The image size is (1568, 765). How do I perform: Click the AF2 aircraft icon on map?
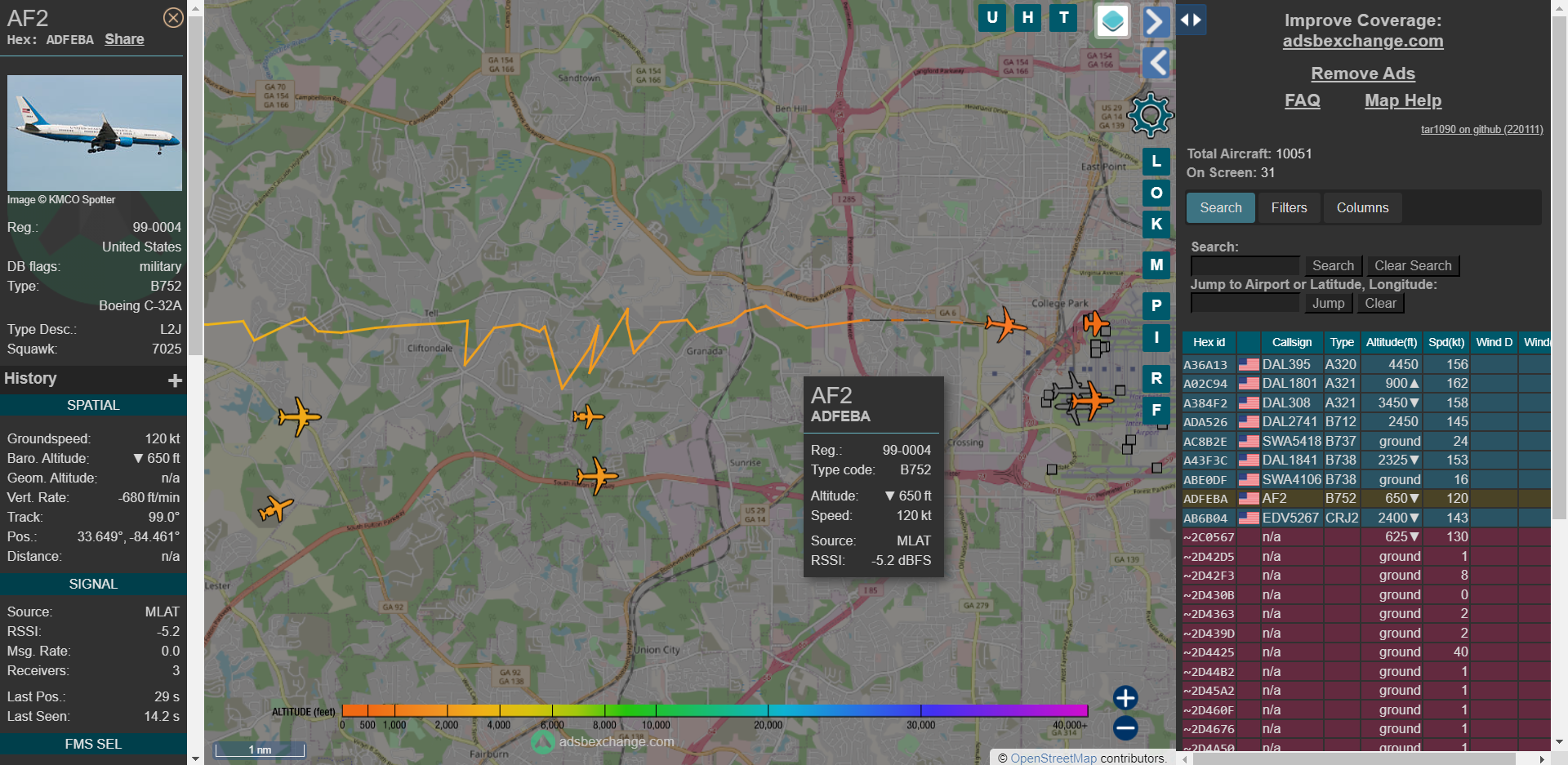click(1005, 324)
